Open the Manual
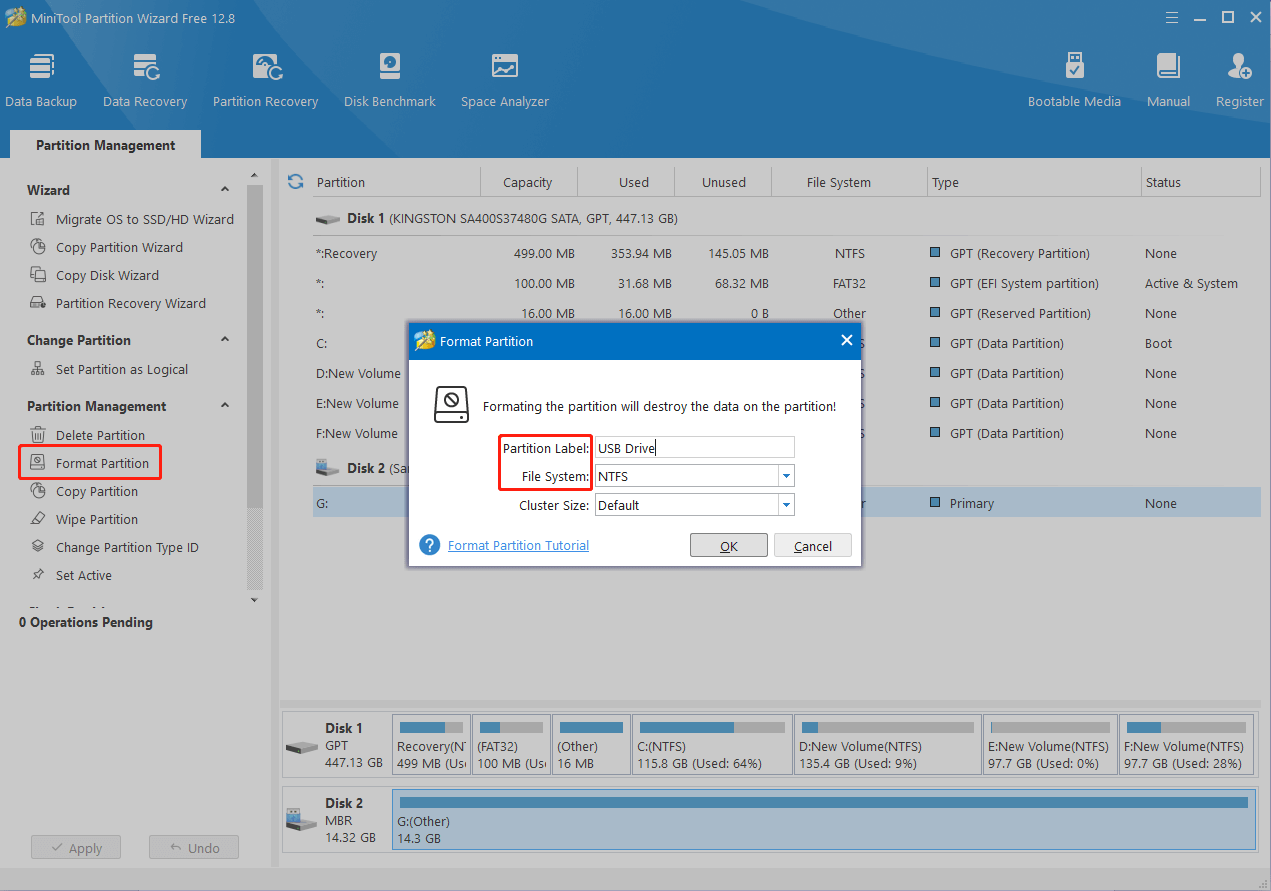This screenshot has width=1271, height=891. 1167,78
